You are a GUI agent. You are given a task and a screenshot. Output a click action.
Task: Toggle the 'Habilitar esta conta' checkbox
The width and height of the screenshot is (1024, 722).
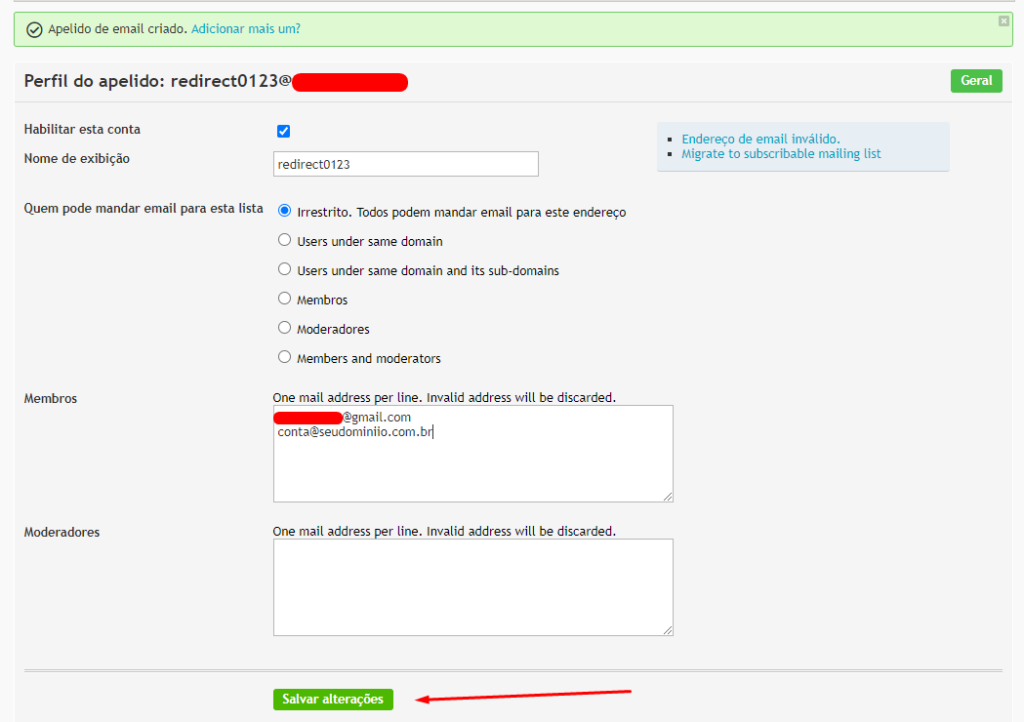283,131
